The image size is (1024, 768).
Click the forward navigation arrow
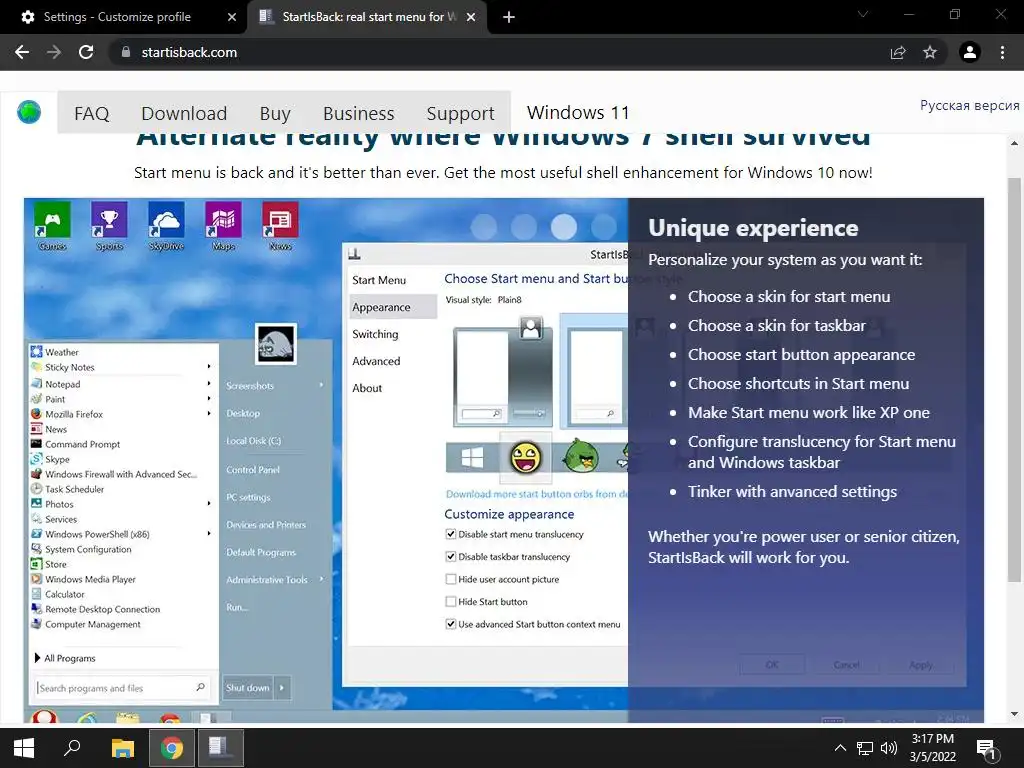[54, 52]
